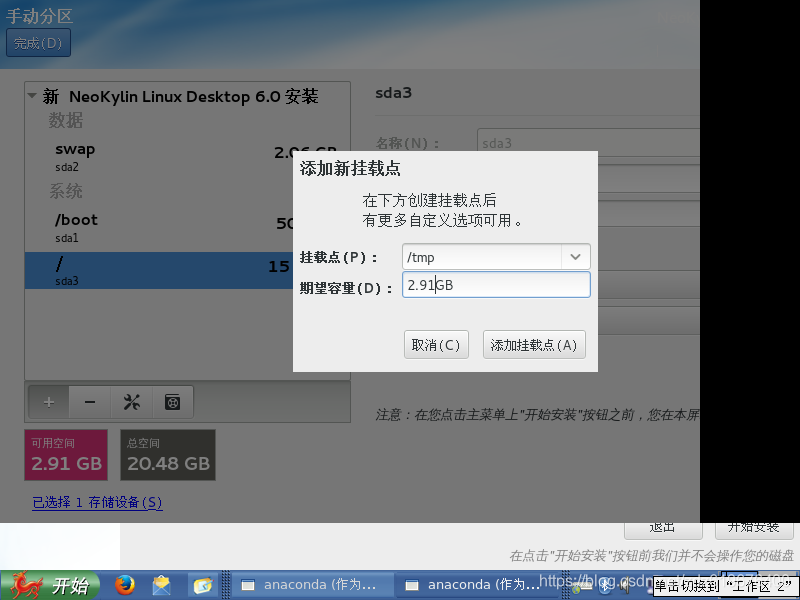Click the sda3 heading text

pyautogui.click(x=393, y=93)
